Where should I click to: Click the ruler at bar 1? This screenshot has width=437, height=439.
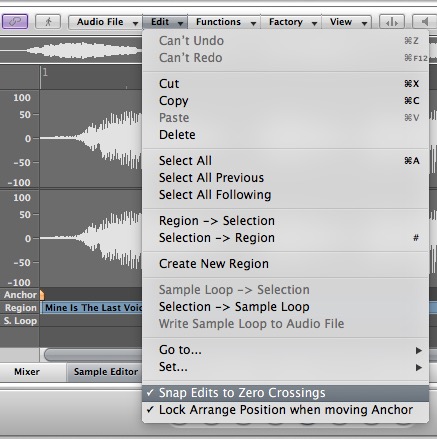pos(45,72)
